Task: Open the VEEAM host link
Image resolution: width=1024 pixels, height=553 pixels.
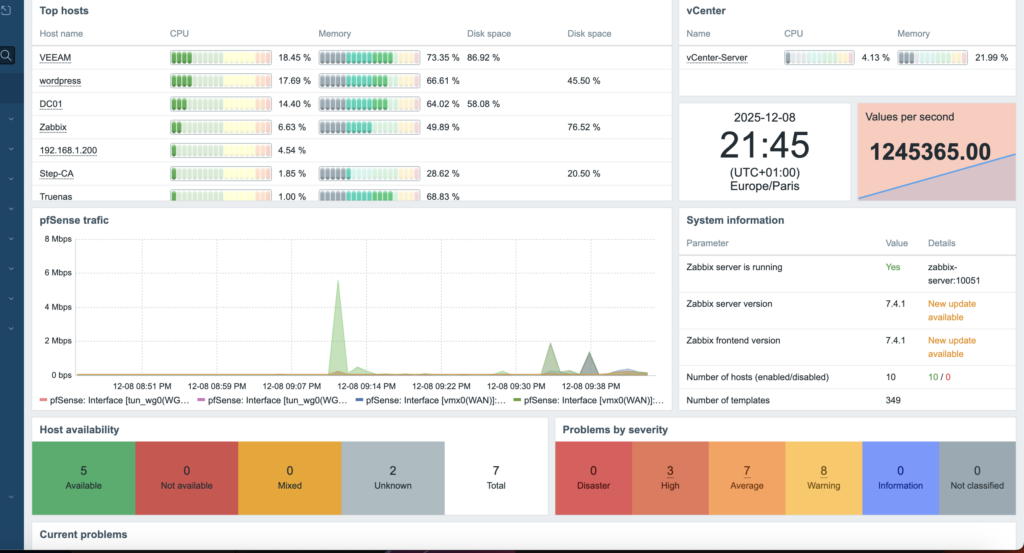Action: click(56, 58)
